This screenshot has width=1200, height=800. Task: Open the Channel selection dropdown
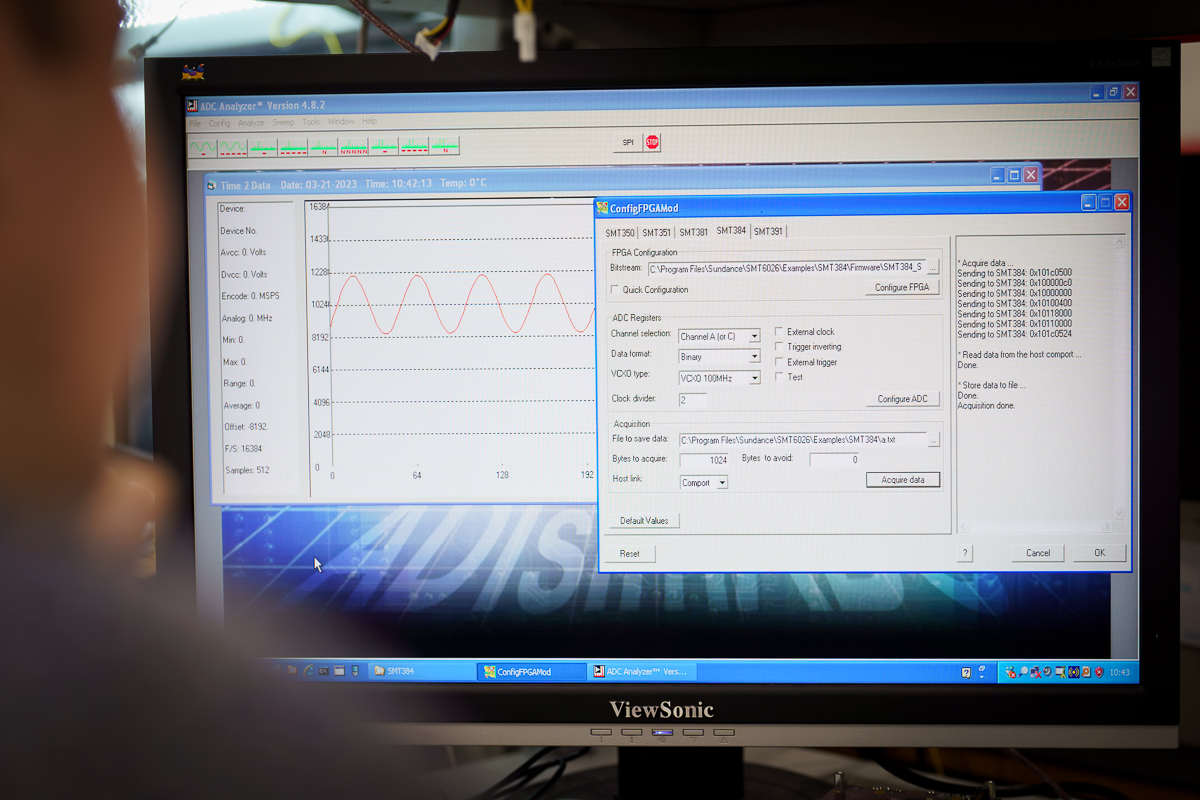(719, 336)
